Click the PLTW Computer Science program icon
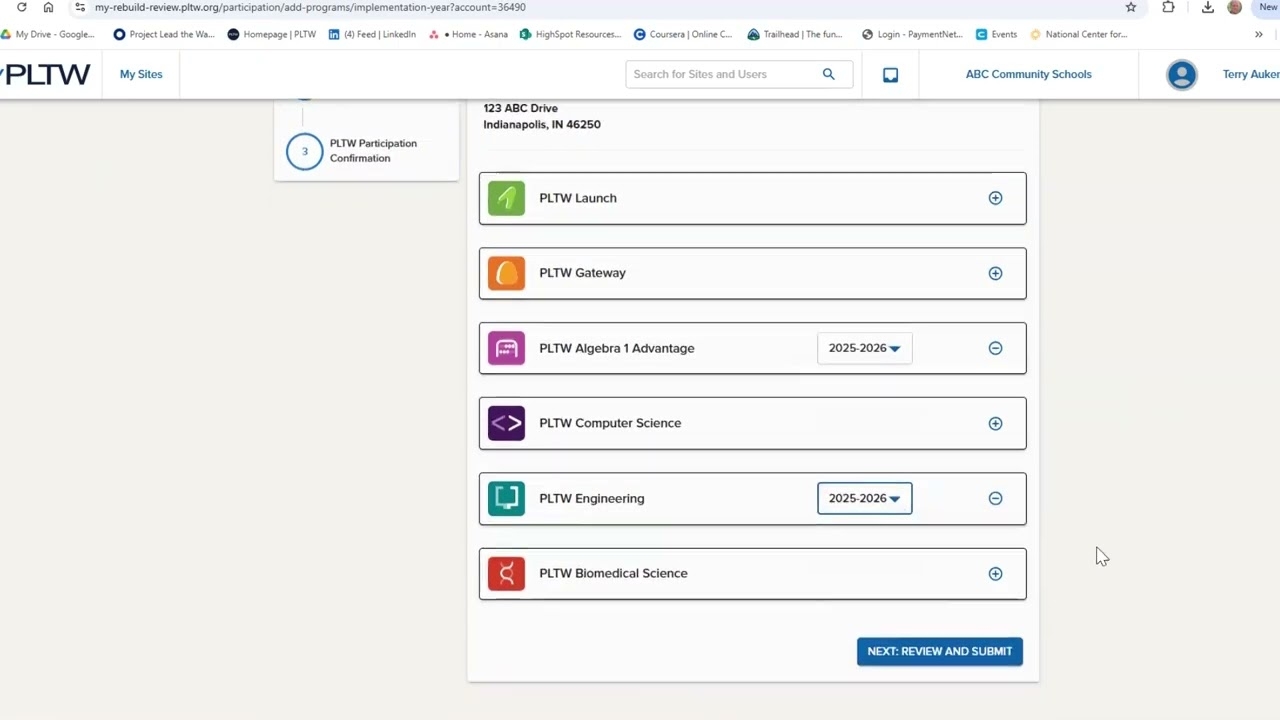This screenshot has height=720, width=1280. (505, 422)
